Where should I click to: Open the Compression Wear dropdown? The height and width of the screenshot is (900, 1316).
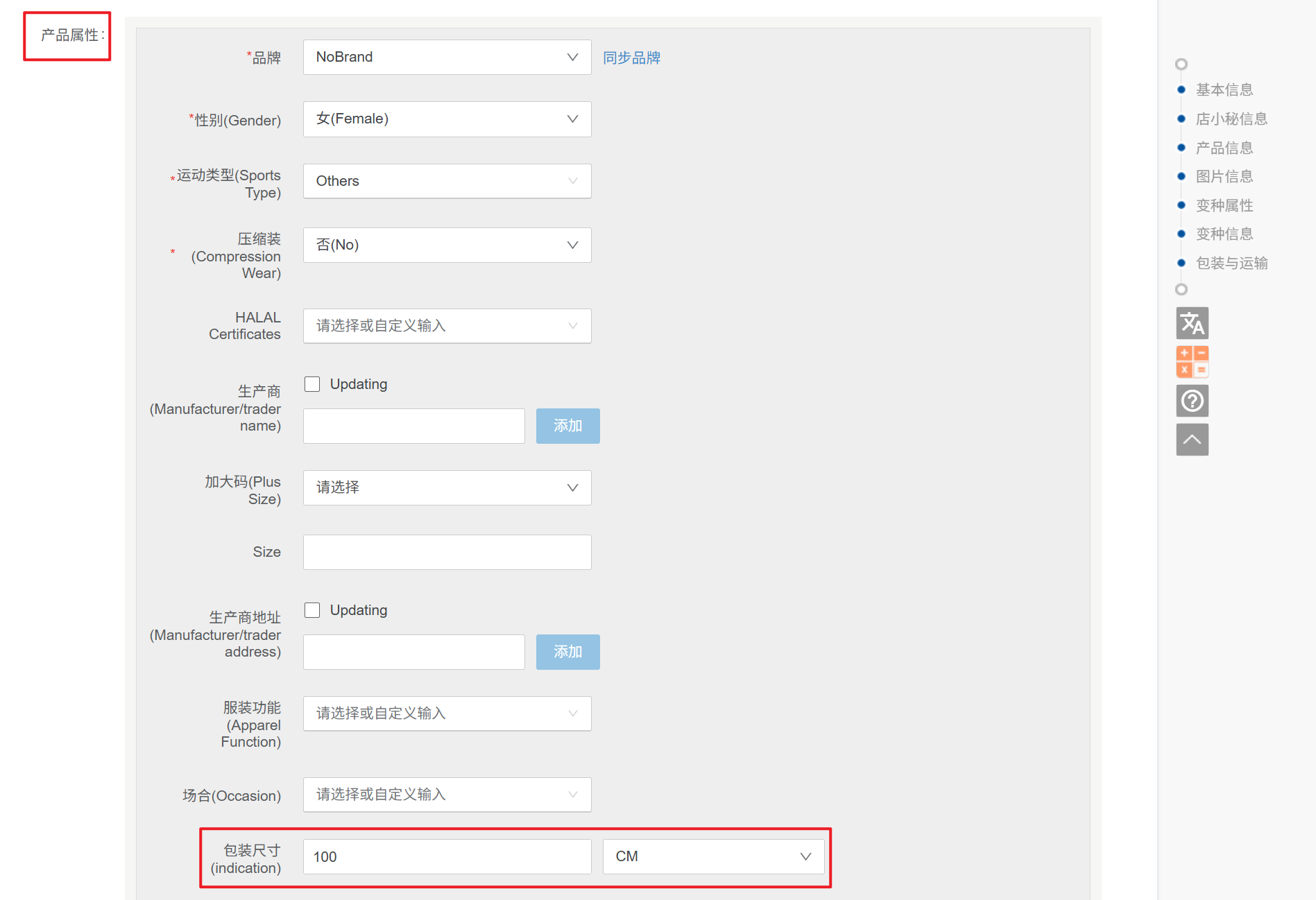click(x=447, y=245)
